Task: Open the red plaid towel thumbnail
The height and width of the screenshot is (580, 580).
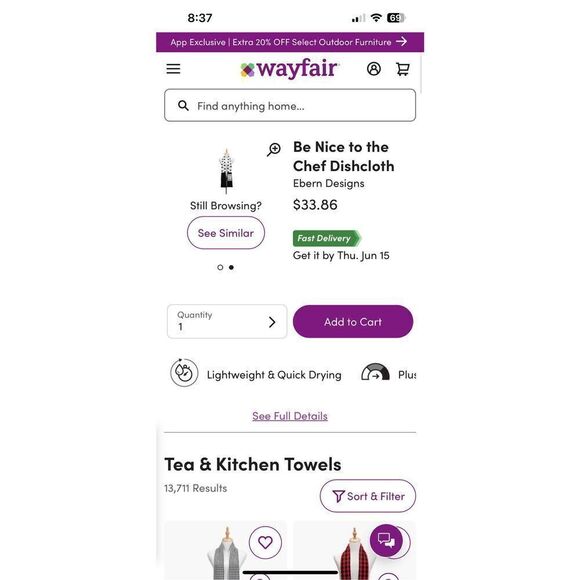Action: tap(354, 550)
